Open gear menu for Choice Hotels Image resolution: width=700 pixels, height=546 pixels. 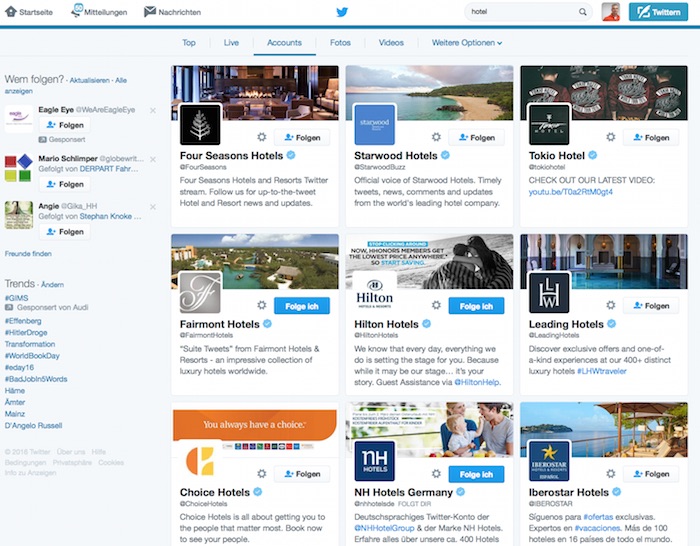point(262,474)
